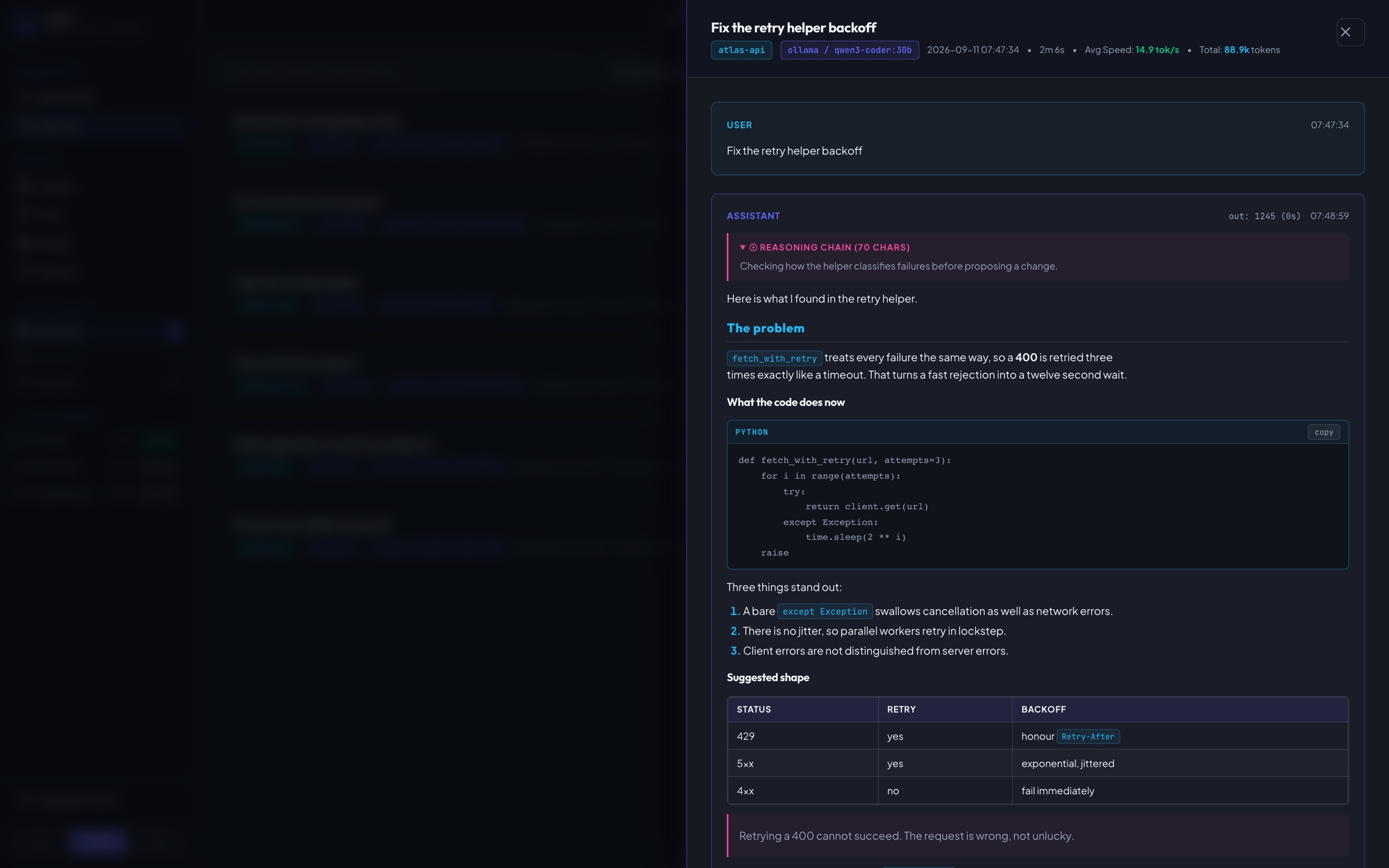Click 'exponential, jittered' backoff cell
The width and height of the screenshot is (1389, 868).
(1180, 763)
